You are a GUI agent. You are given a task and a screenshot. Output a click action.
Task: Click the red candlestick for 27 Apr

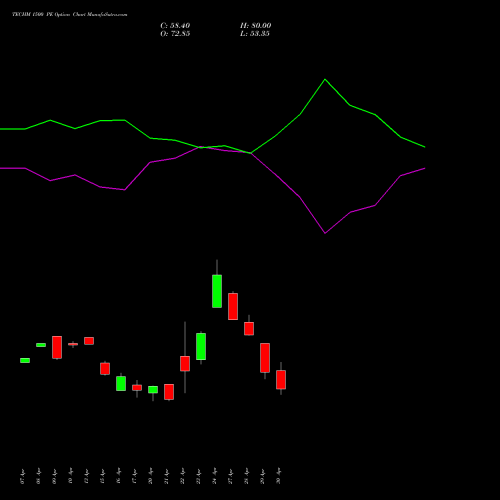pyautogui.click(x=233, y=306)
